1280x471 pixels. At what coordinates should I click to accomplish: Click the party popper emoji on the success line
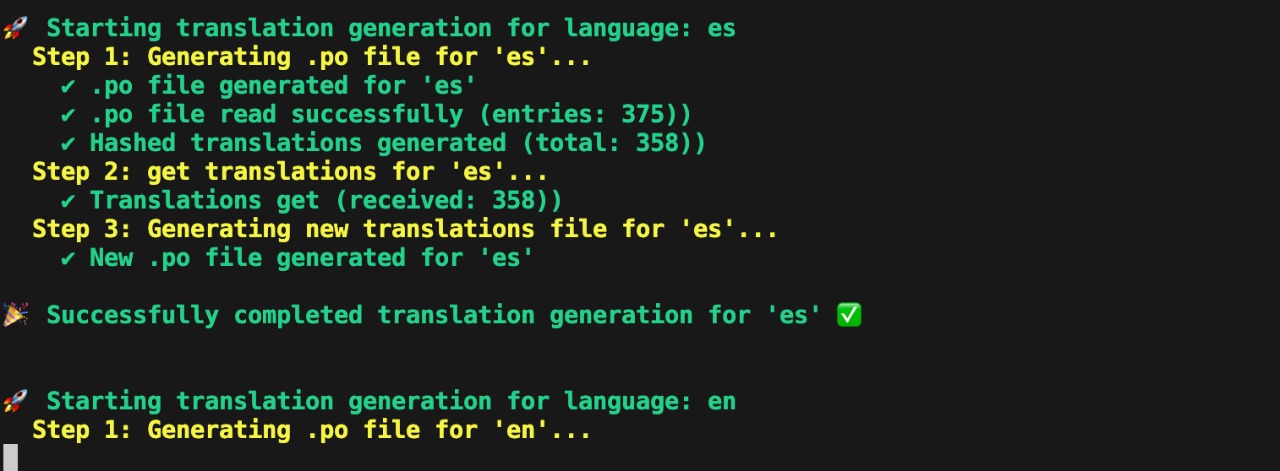point(15,315)
